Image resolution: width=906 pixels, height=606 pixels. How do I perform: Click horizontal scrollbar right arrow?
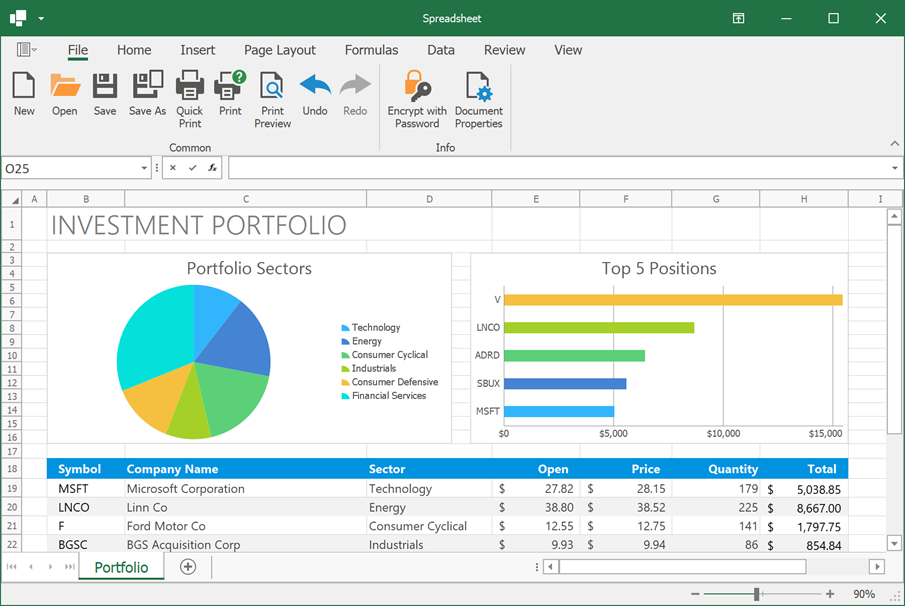(x=877, y=567)
